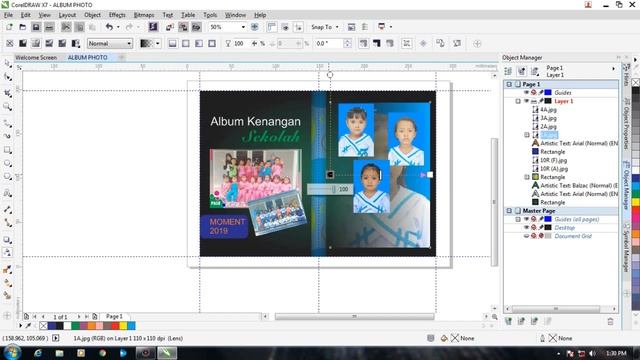This screenshot has width=640, height=360.
Task: Open the Normal merge mode dropdown
Action: 129,43
